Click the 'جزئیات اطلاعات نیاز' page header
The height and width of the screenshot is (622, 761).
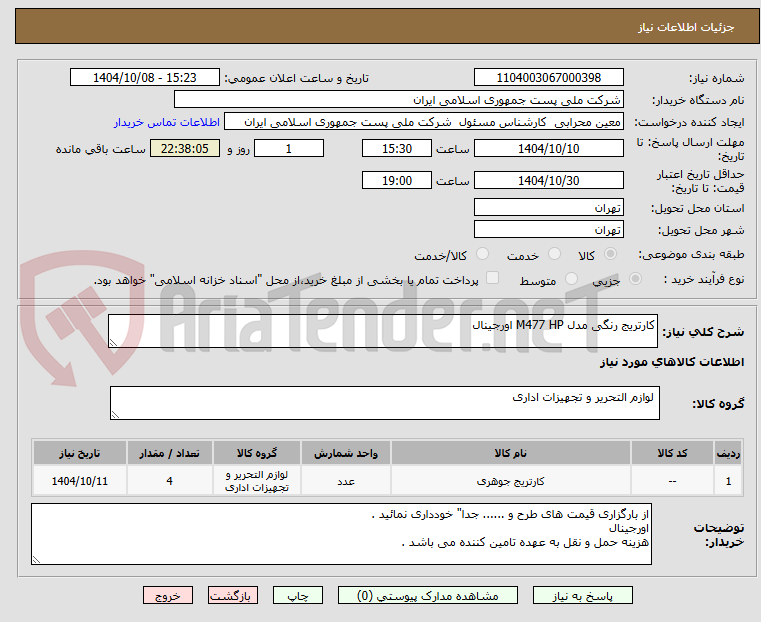(686, 27)
